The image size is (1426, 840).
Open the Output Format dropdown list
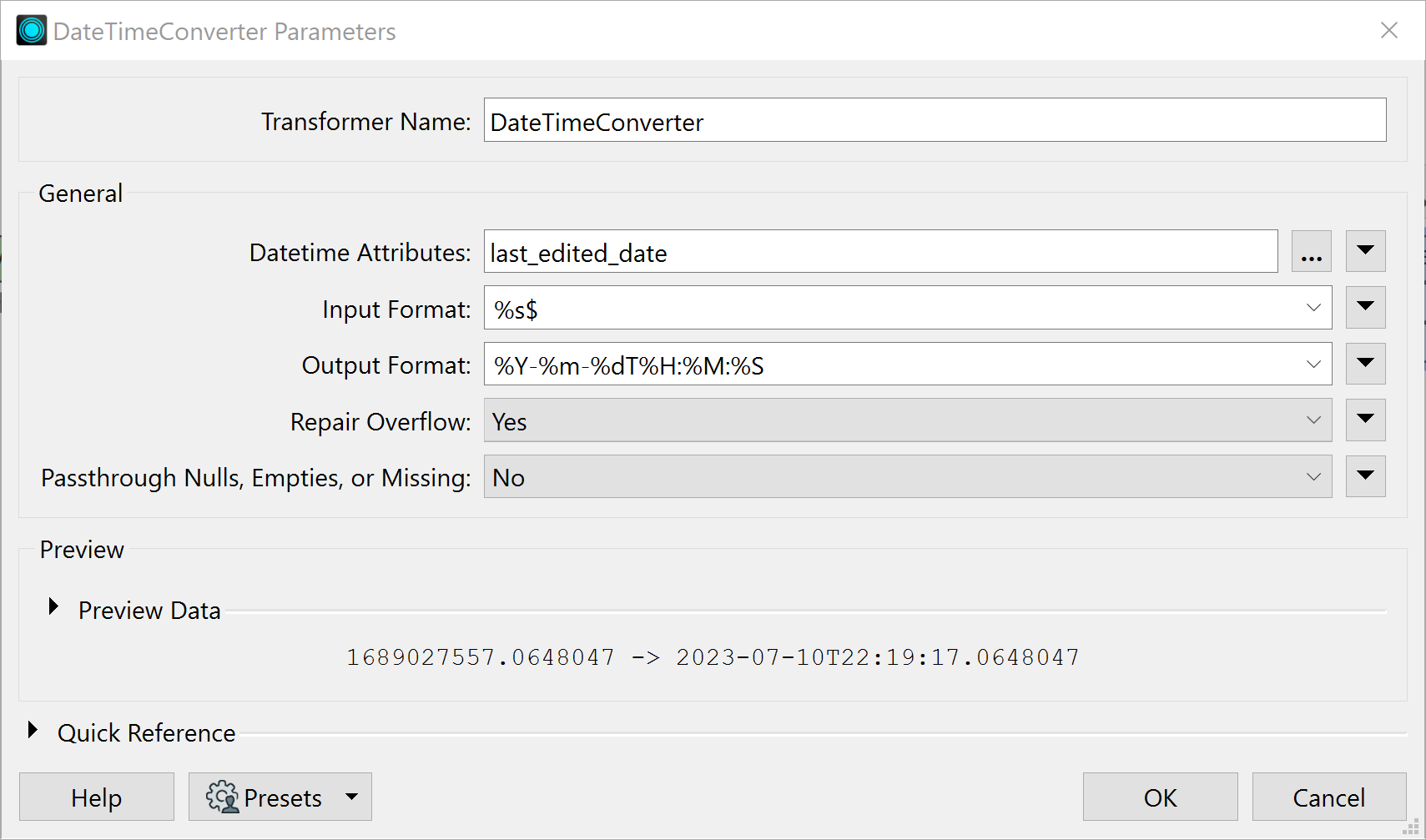pyautogui.click(x=1314, y=364)
